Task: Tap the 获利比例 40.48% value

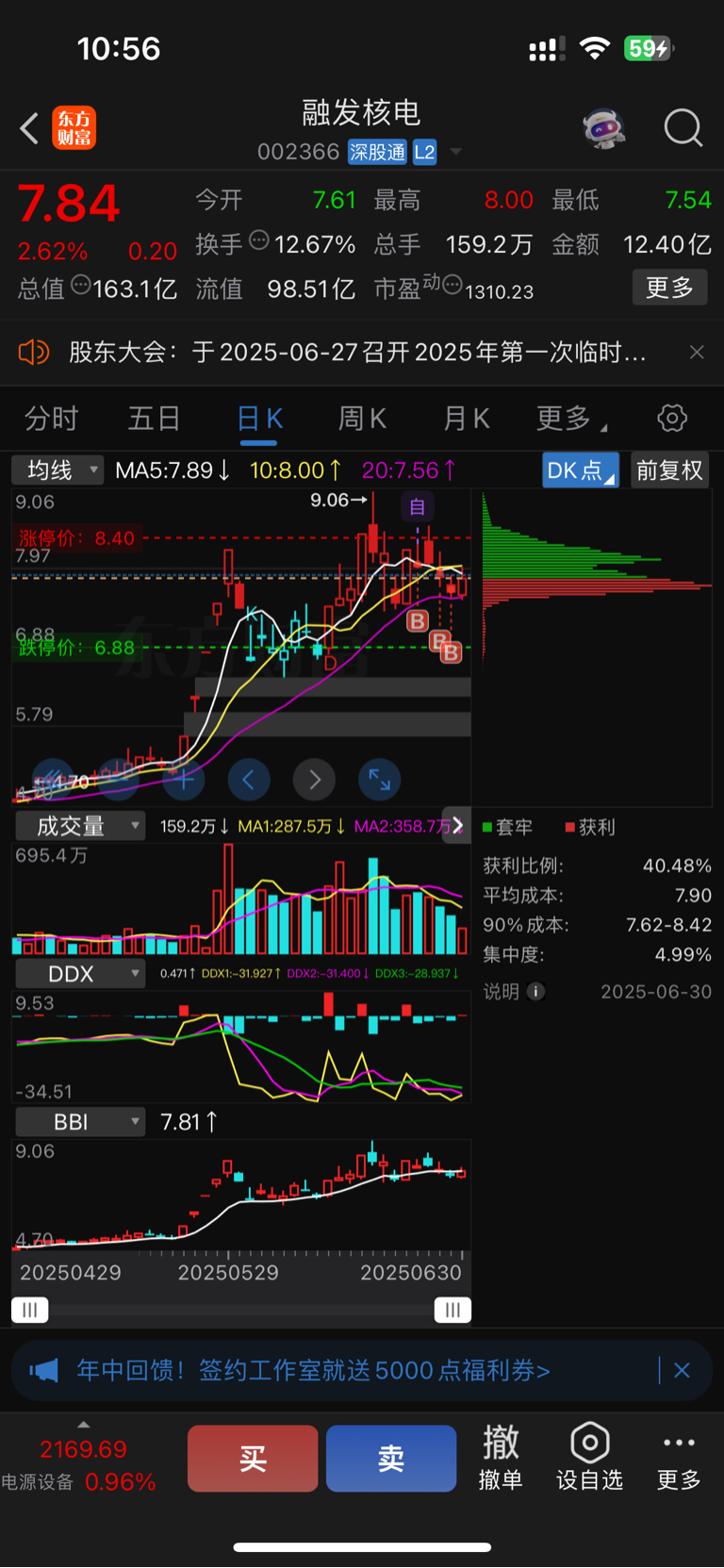Action: (x=677, y=866)
